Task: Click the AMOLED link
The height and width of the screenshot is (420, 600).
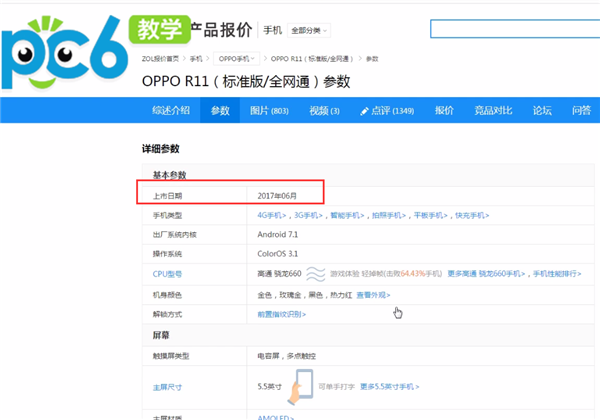Action: (276, 417)
